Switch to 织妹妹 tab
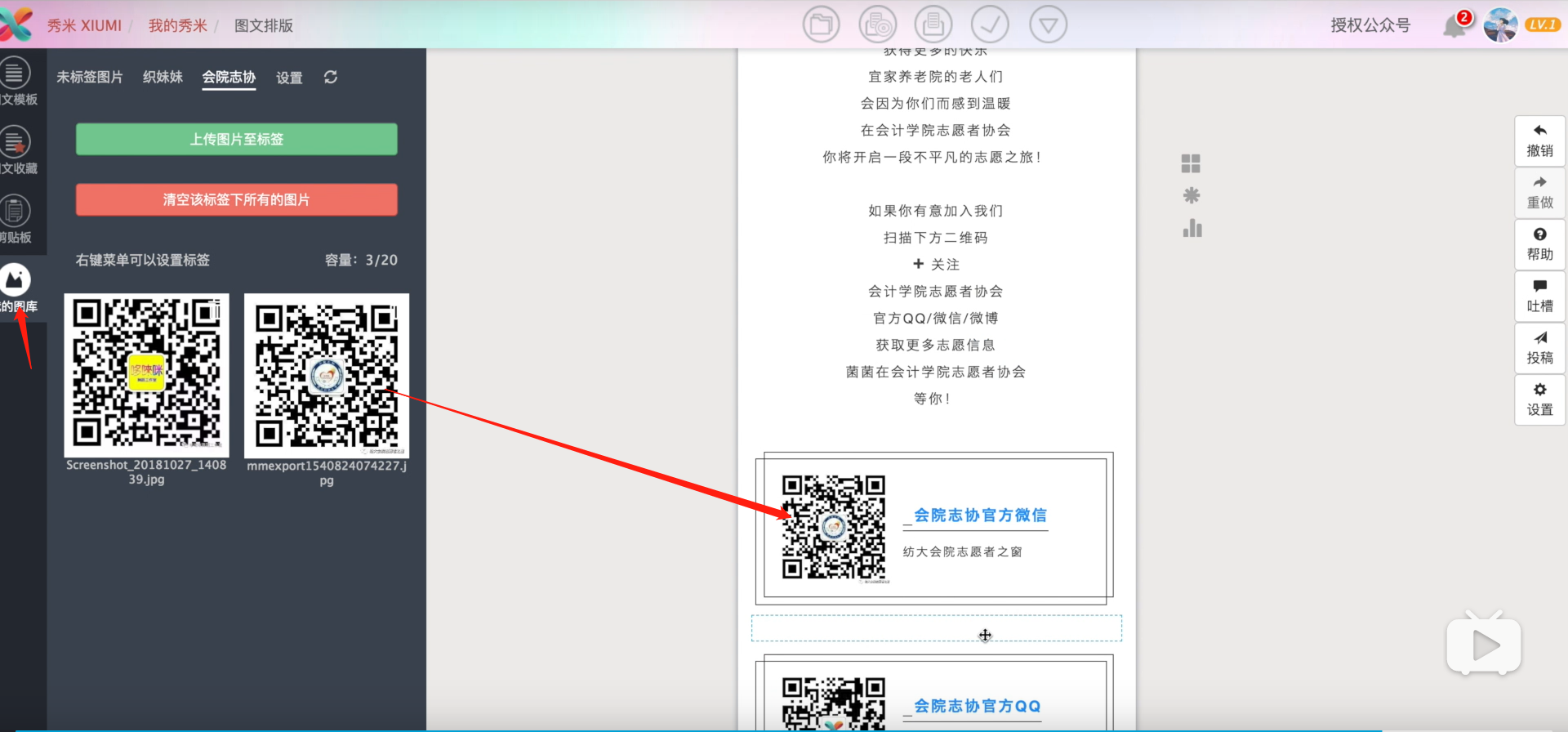Screen dimensions: 1568x732 (163, 77)
